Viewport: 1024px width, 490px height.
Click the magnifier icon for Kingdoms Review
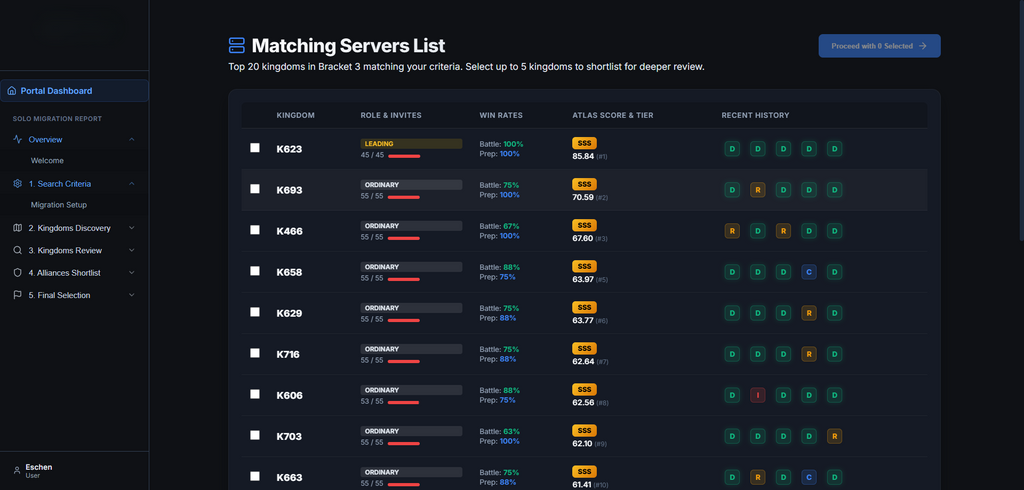point(18,250)
